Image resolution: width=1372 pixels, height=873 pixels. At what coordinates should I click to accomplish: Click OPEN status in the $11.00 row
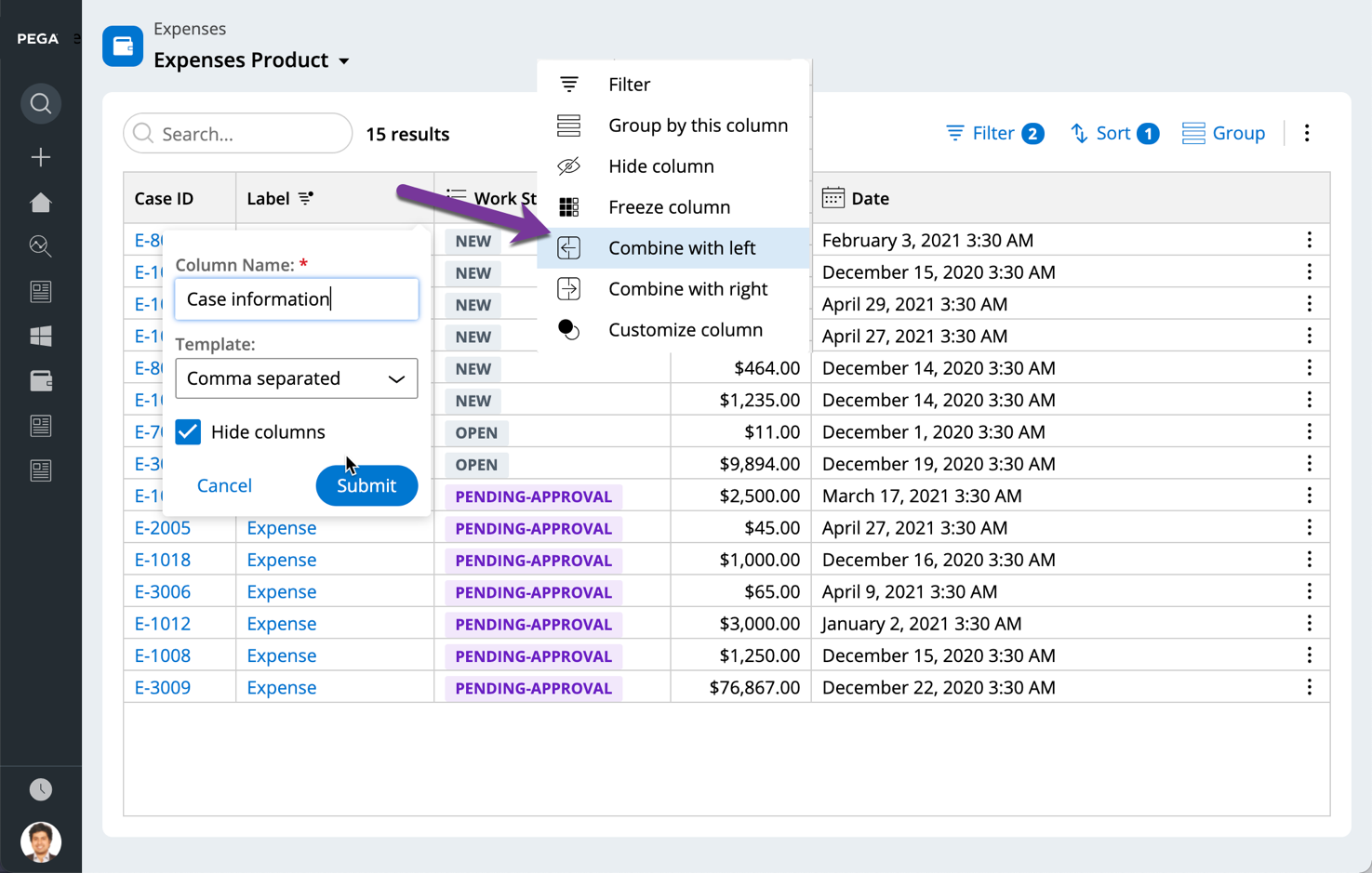(476, 432)
